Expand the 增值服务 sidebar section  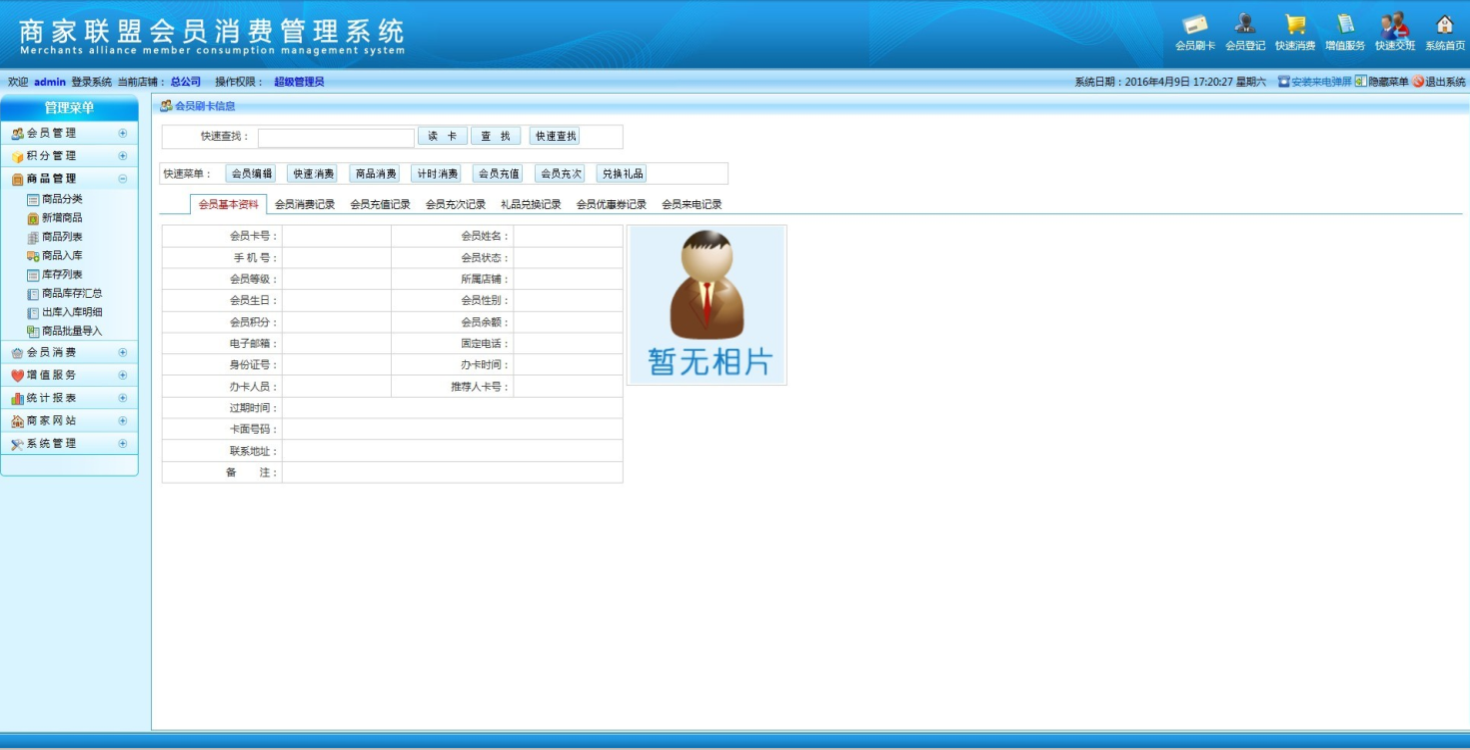point(123,376)
